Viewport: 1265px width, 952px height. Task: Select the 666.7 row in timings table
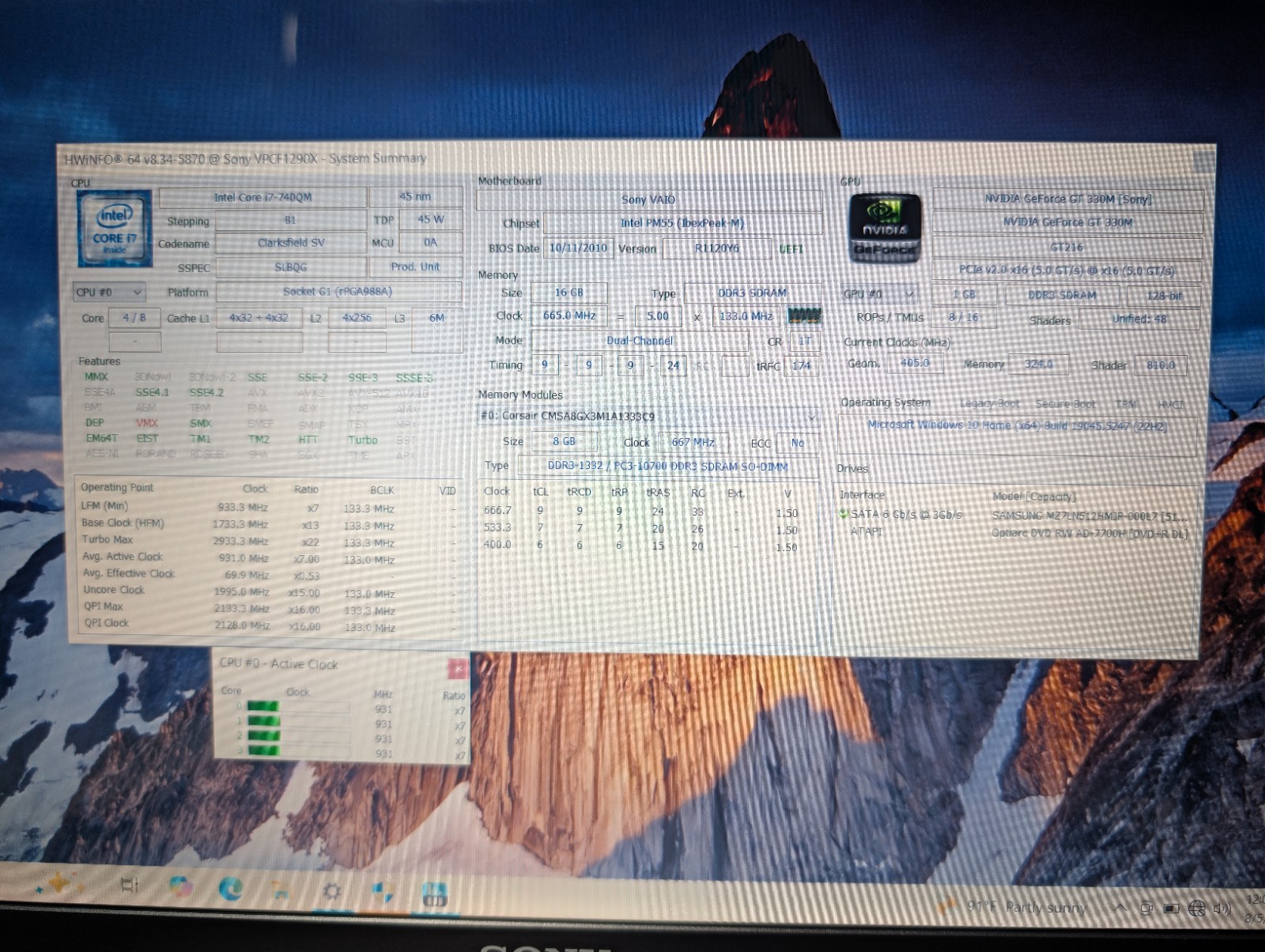pos(641,512)
